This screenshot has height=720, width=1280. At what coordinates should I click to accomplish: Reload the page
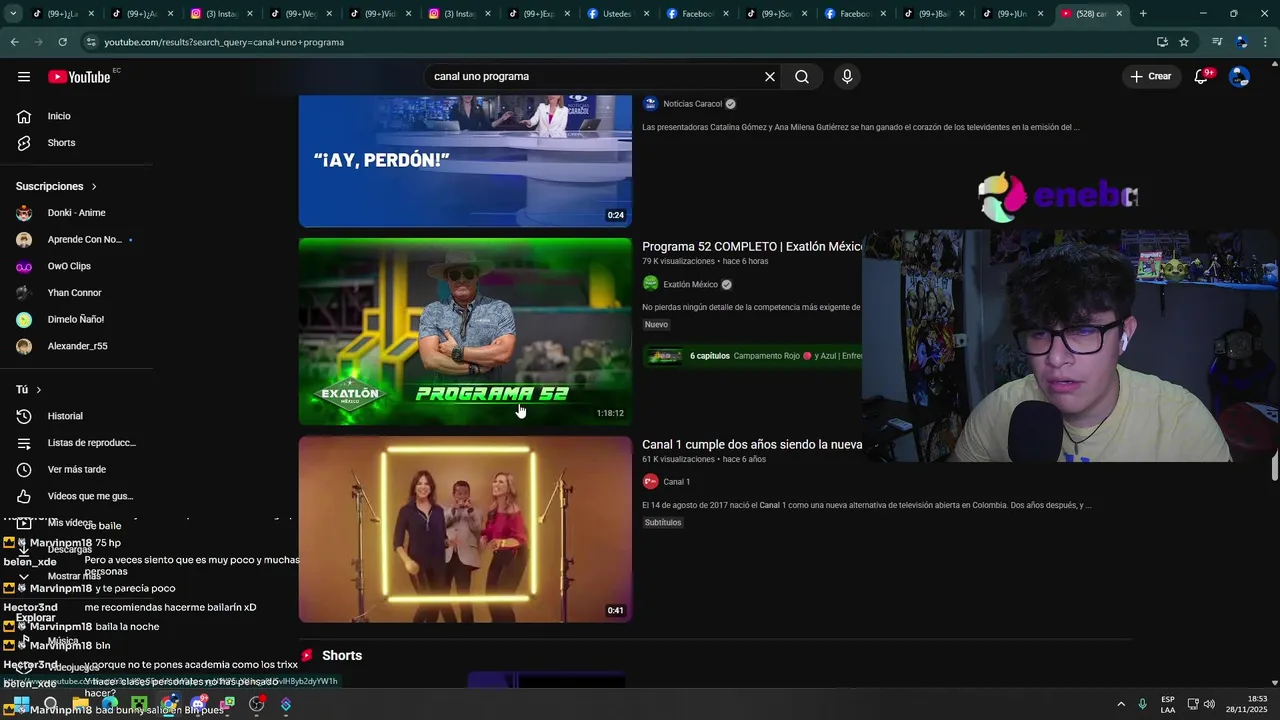click(x=62, y=42)
